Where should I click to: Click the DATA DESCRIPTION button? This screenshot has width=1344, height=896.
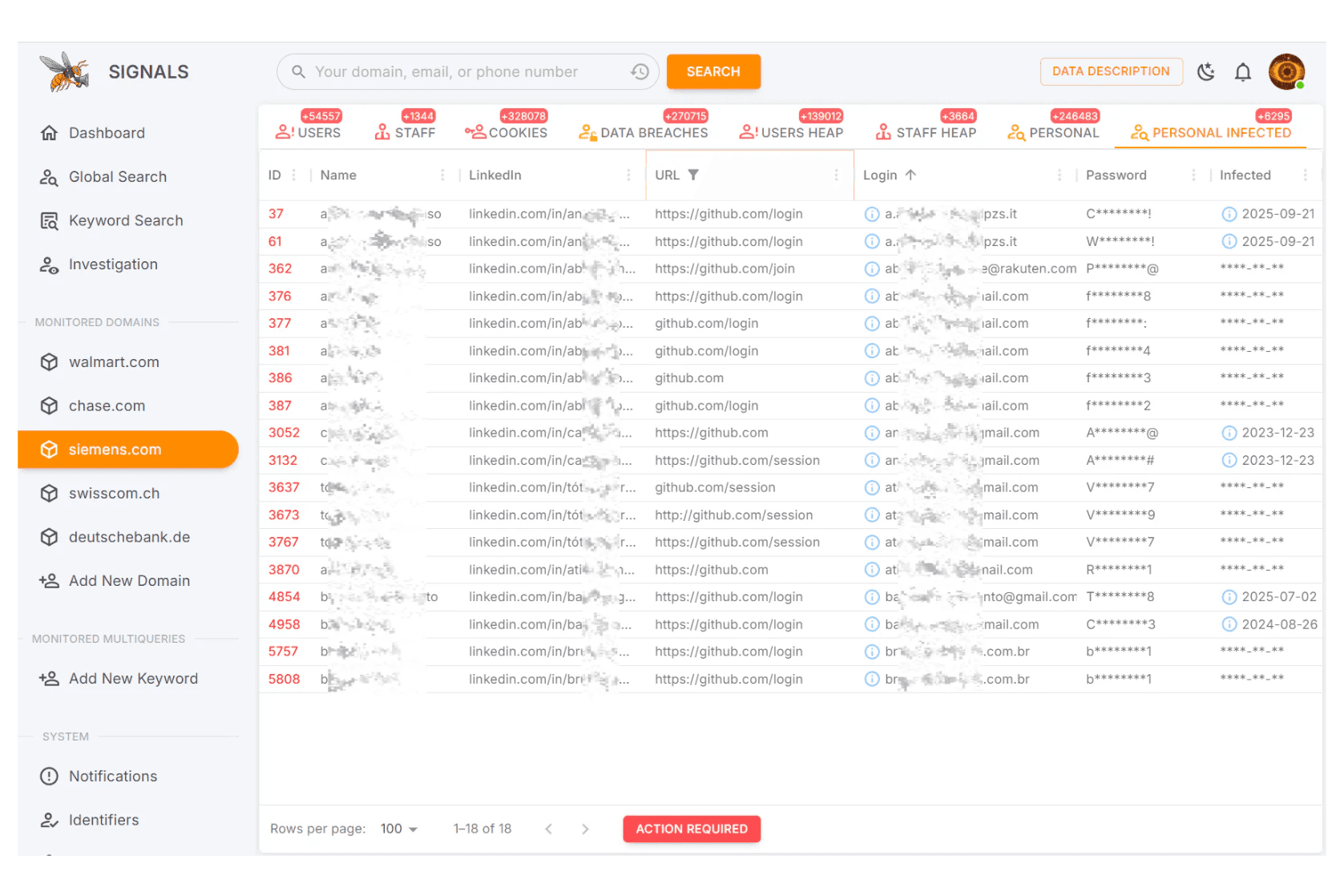(1111, 71)
